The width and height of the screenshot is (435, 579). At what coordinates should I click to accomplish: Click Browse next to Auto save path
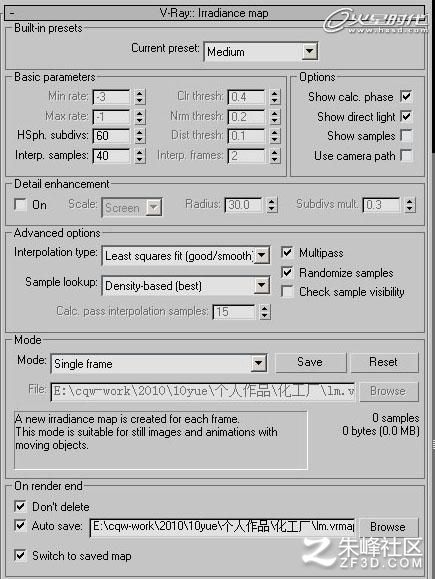tap(388, 527)
